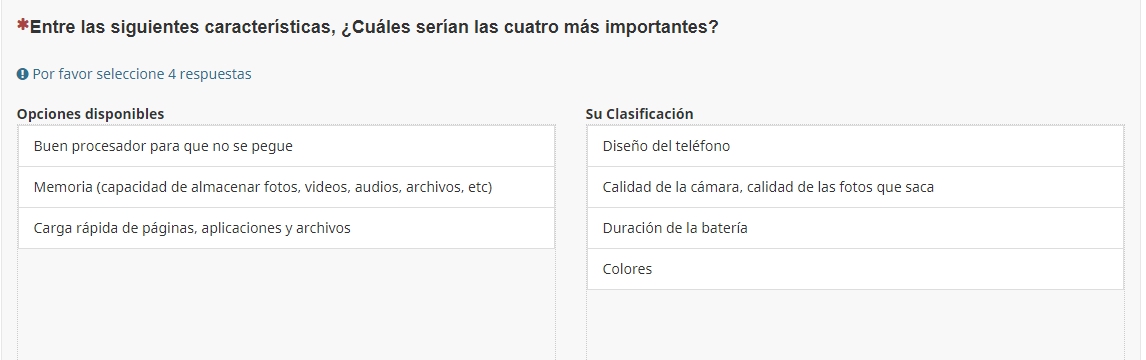This screenshot has height=360, width=1146.
Task: Remove "Diseño del teléfono" from ranking
Action: tap(855, 146)
